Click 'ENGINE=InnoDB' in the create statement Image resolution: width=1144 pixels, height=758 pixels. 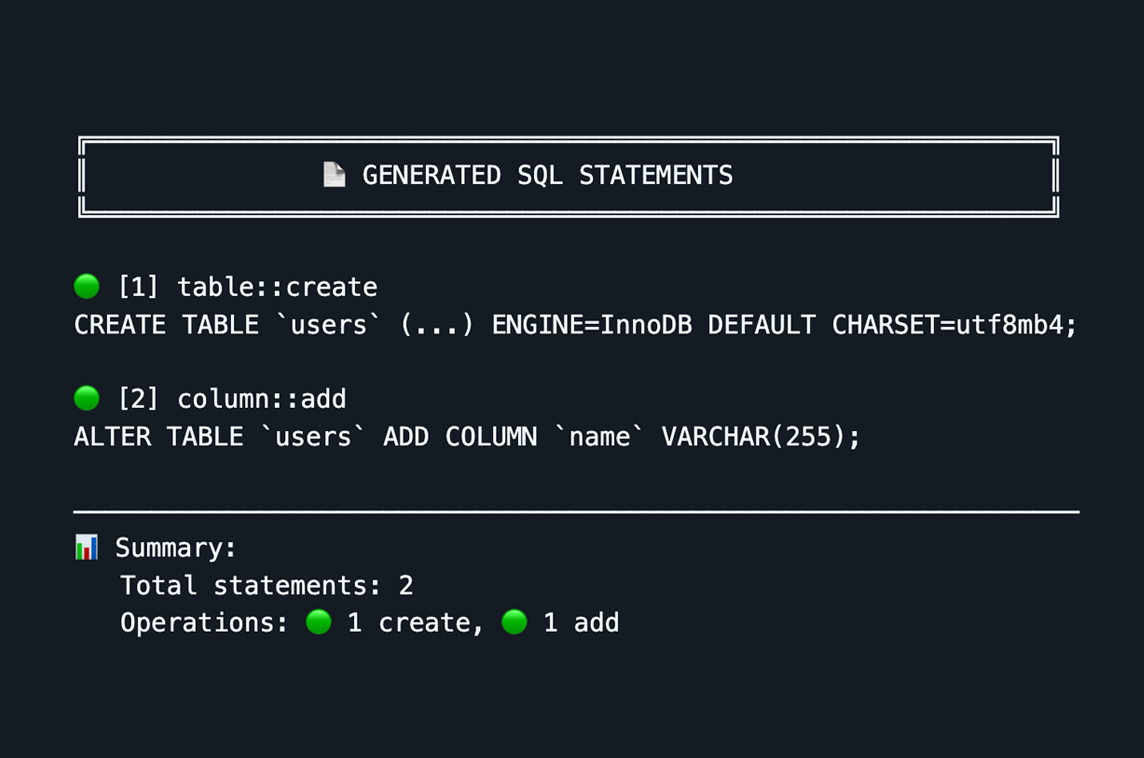tap(591, 325)
